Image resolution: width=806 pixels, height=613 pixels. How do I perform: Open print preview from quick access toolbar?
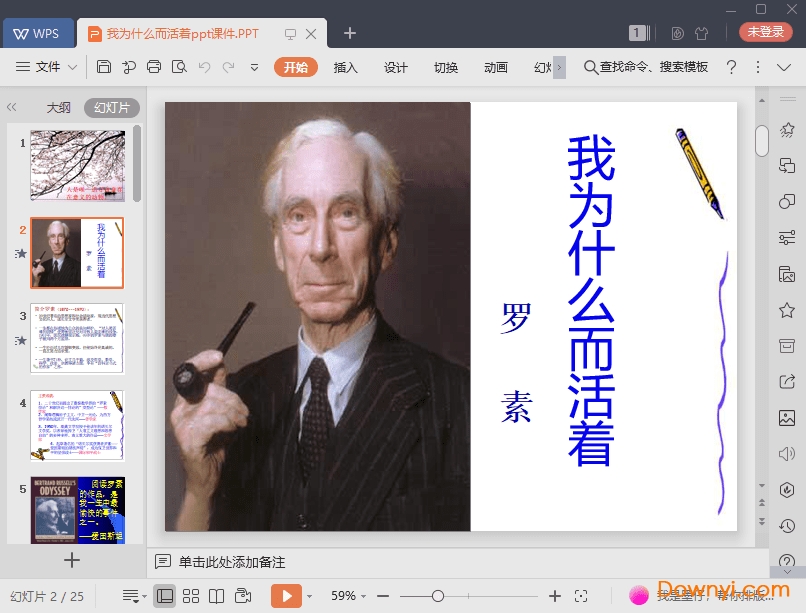[180, 68]
